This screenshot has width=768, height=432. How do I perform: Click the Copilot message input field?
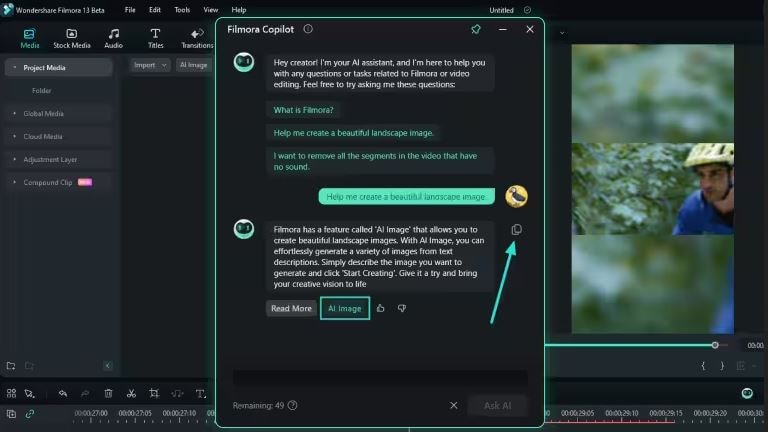380,377
